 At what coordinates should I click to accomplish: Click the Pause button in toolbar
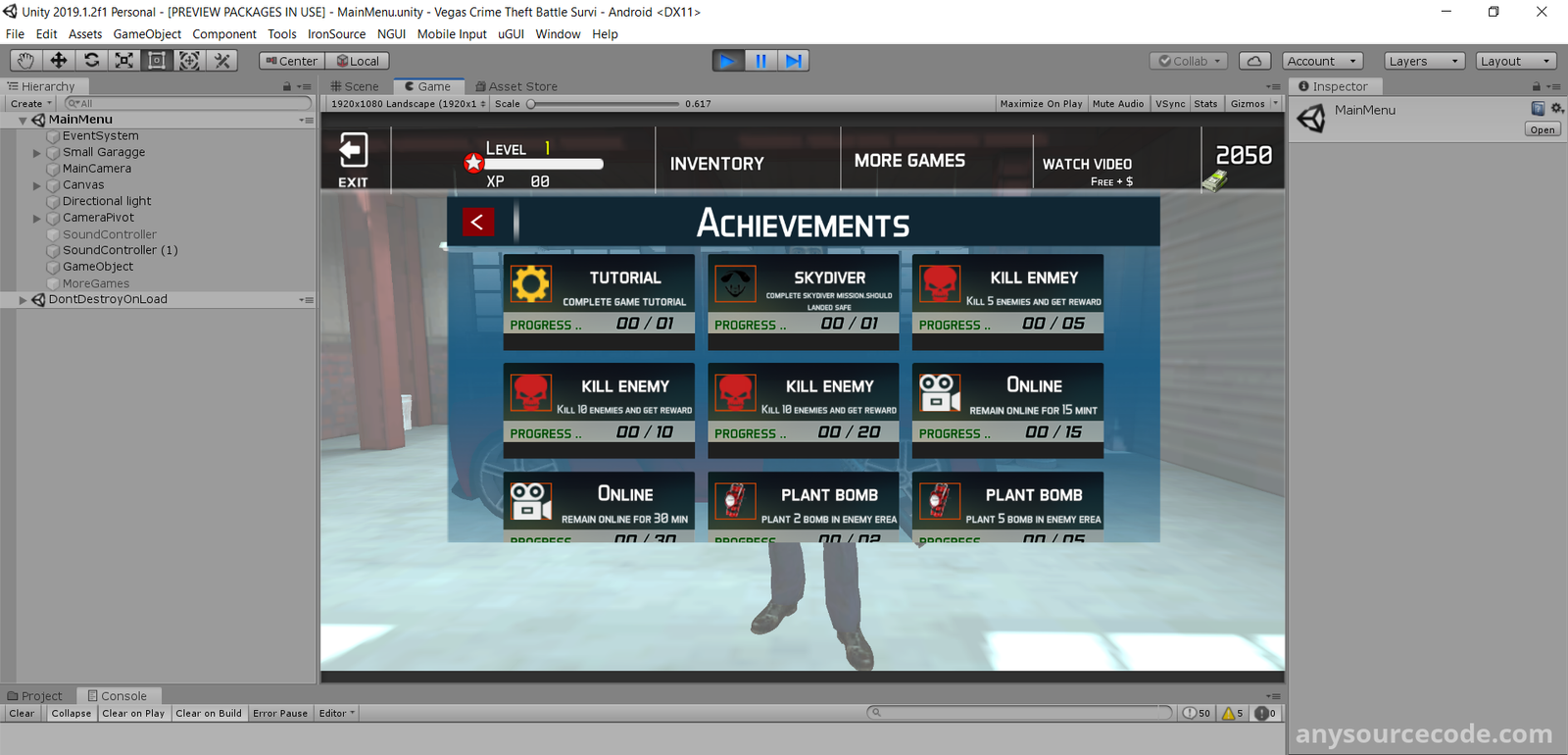coord(760,61)
